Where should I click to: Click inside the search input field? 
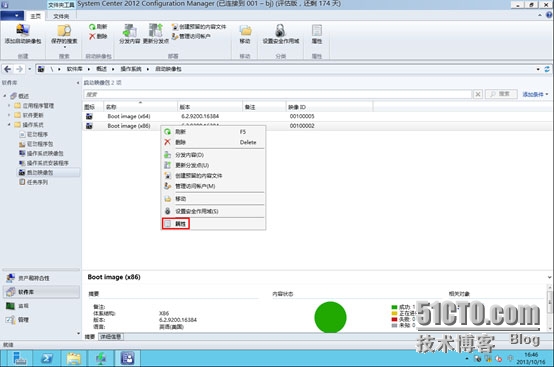pyautogui.click(x=278, y=94)
